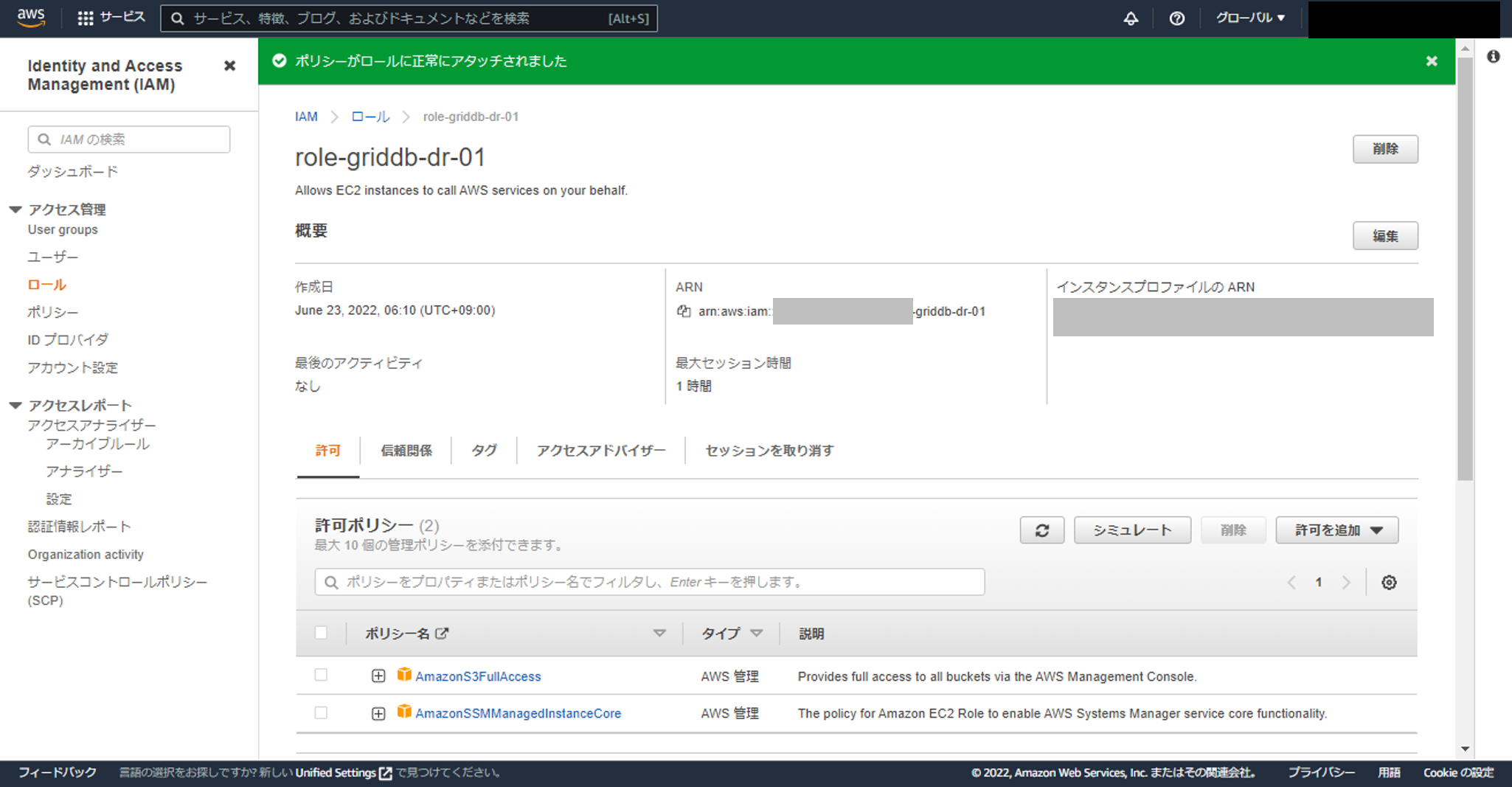The width and height of the screenshot is (1512, 787).
Task: Expand the AmazonS3FullAccess policy details
Action: [378, 676]
